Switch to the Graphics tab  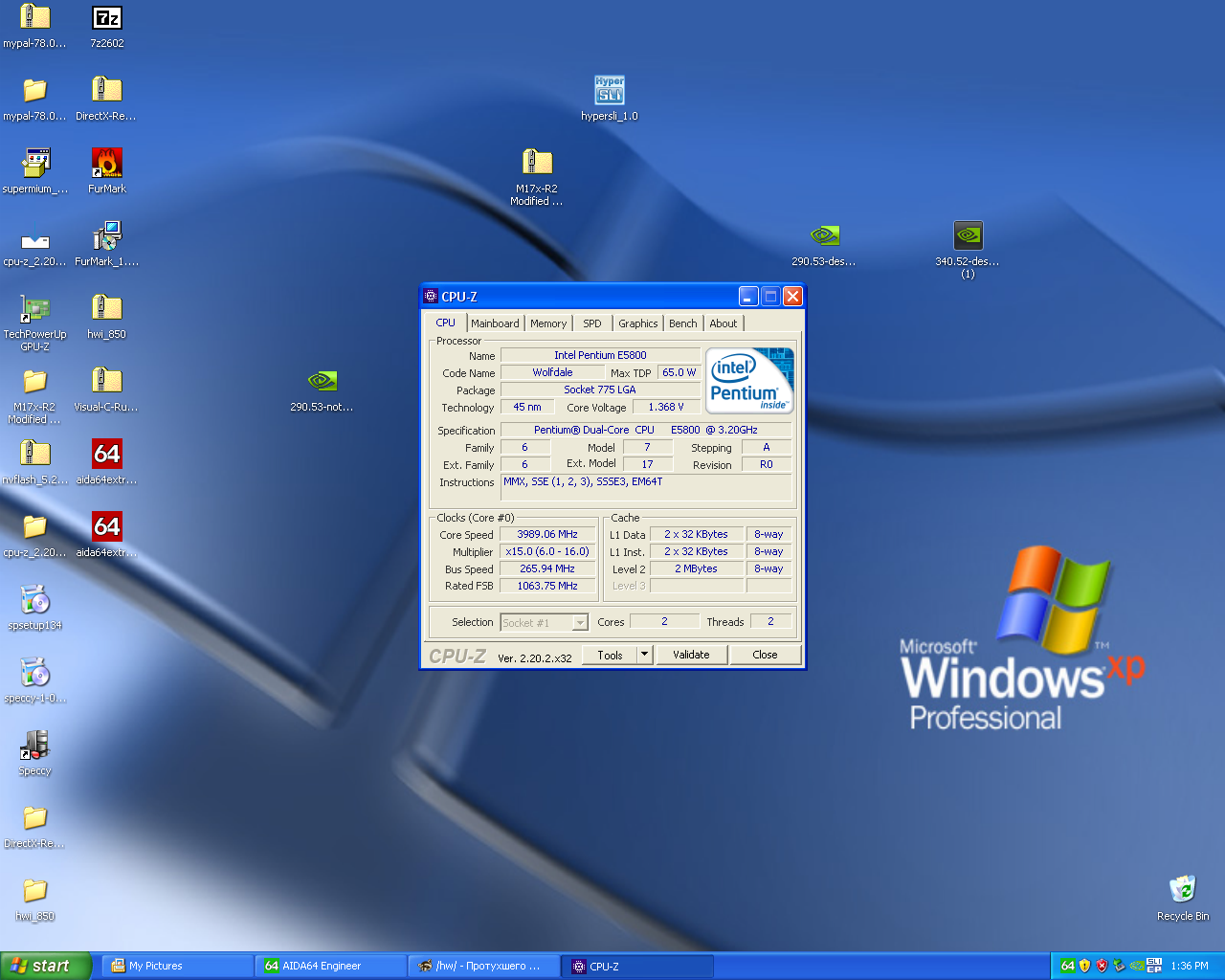point(637,323)
